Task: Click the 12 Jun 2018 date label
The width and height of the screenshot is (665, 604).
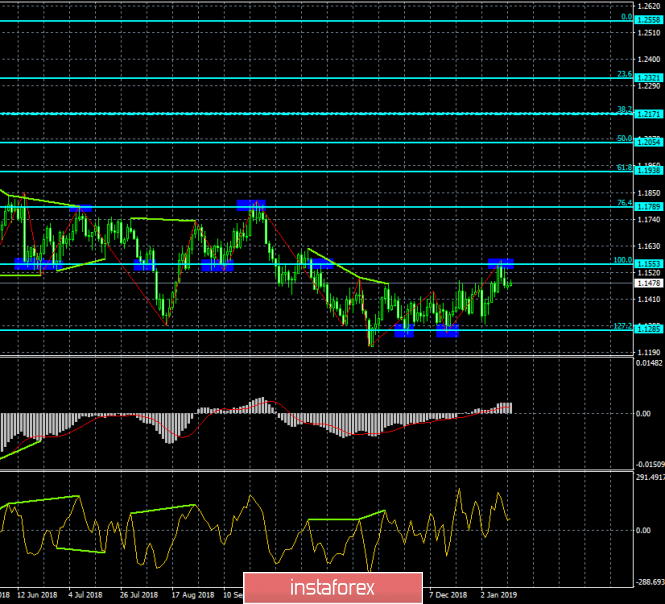Action: click(35, 593)
